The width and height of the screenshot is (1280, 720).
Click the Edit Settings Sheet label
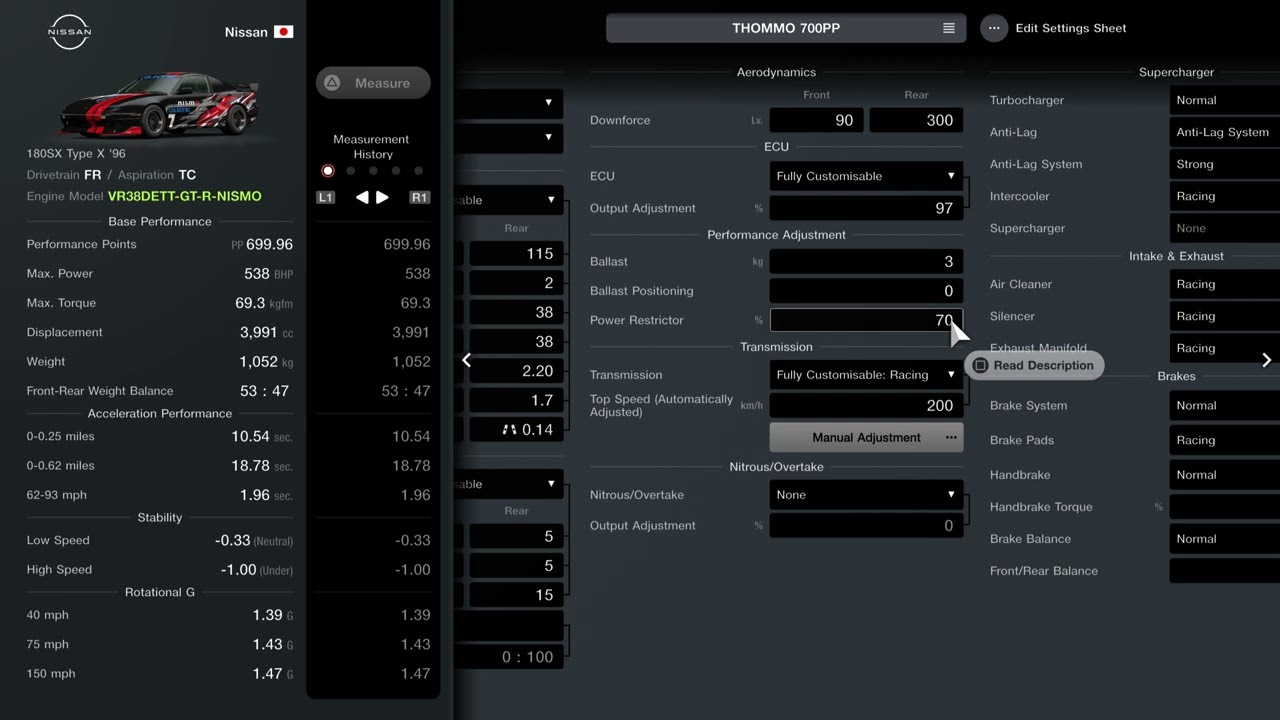(x=1071, y=28)
